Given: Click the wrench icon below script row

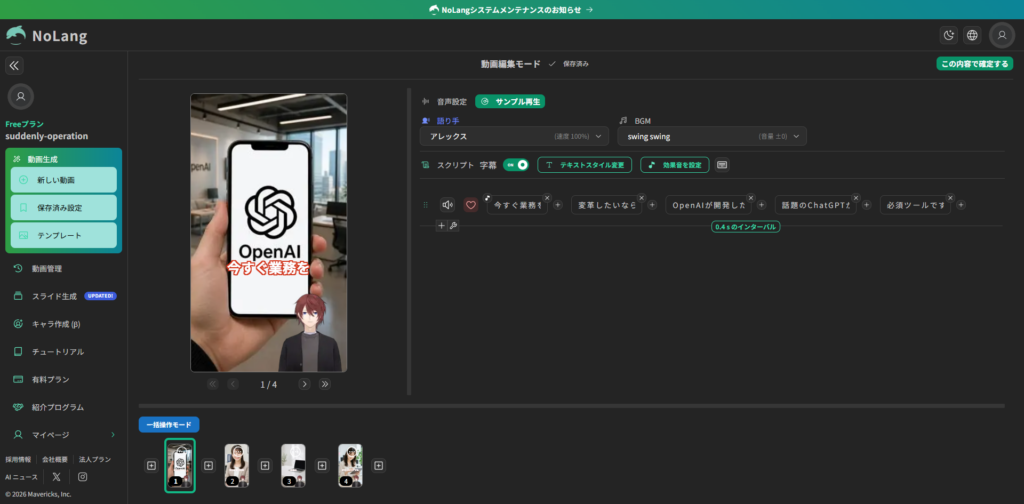Looking at the screenshot, I should point(453,226).
